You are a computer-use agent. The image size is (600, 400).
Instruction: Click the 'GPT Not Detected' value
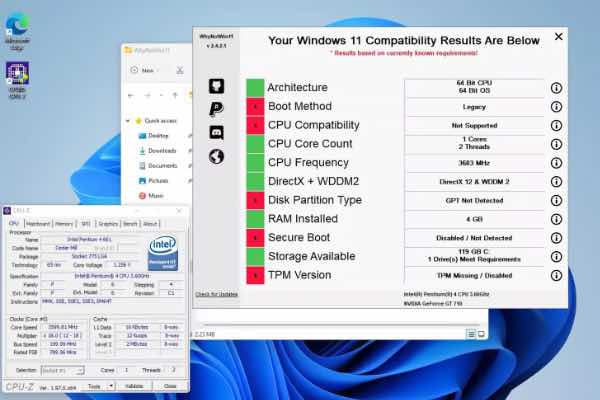click(474, 201)
